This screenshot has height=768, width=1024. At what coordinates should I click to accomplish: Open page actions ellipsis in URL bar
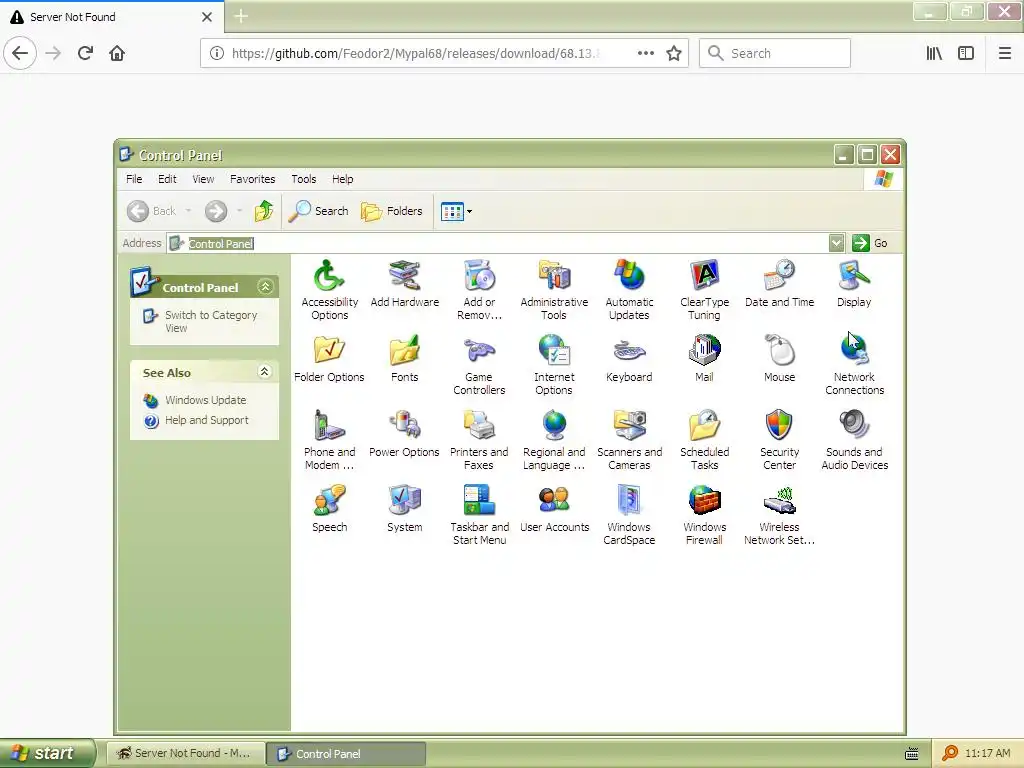pos(646,54)
